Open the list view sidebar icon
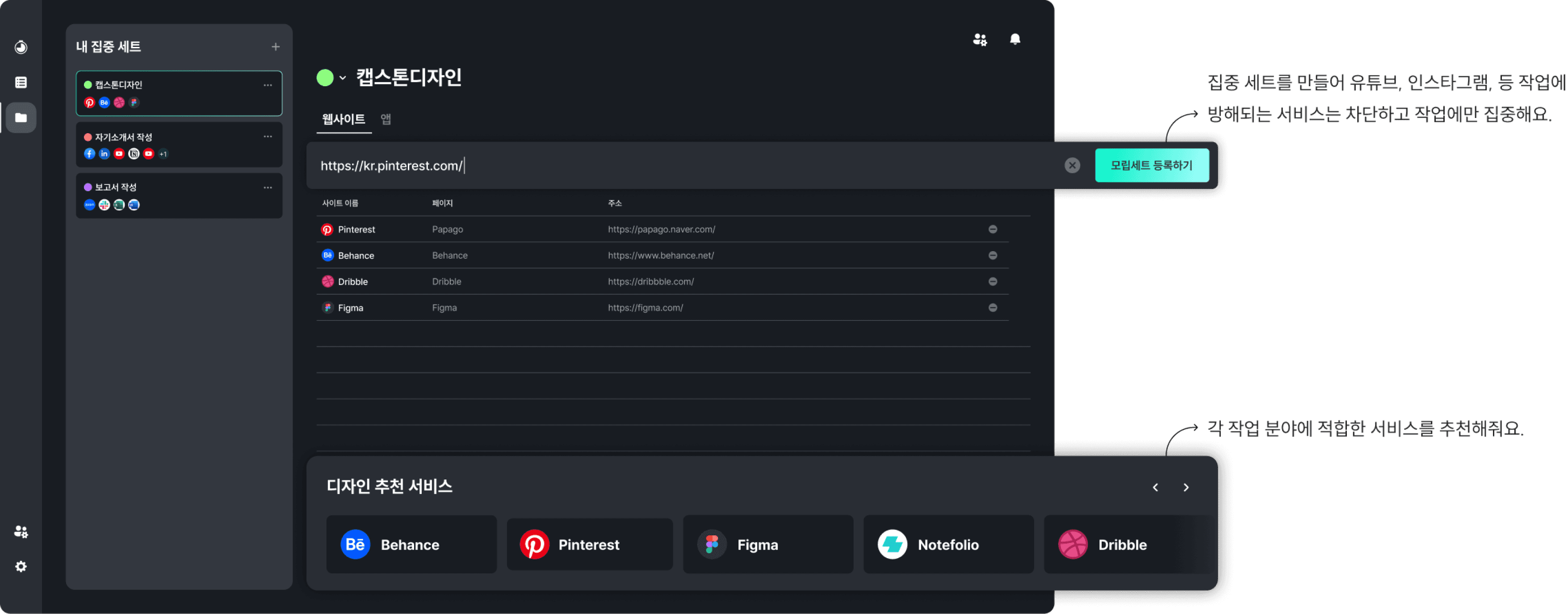The height and width of the screenshot is (614, 1568). (x=21, y=82)
